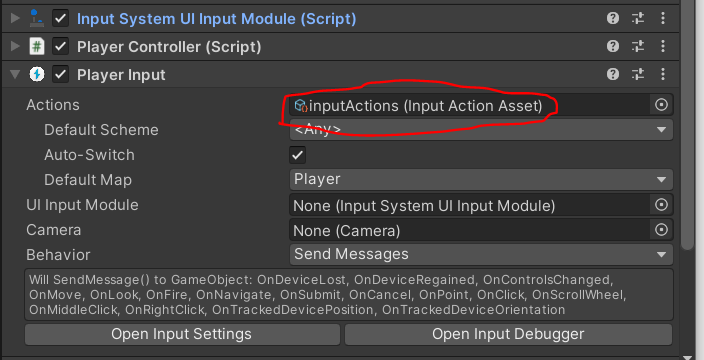
Task: Open help reference for Player Input
Action: pyautogui.click(x=613, y=74)
